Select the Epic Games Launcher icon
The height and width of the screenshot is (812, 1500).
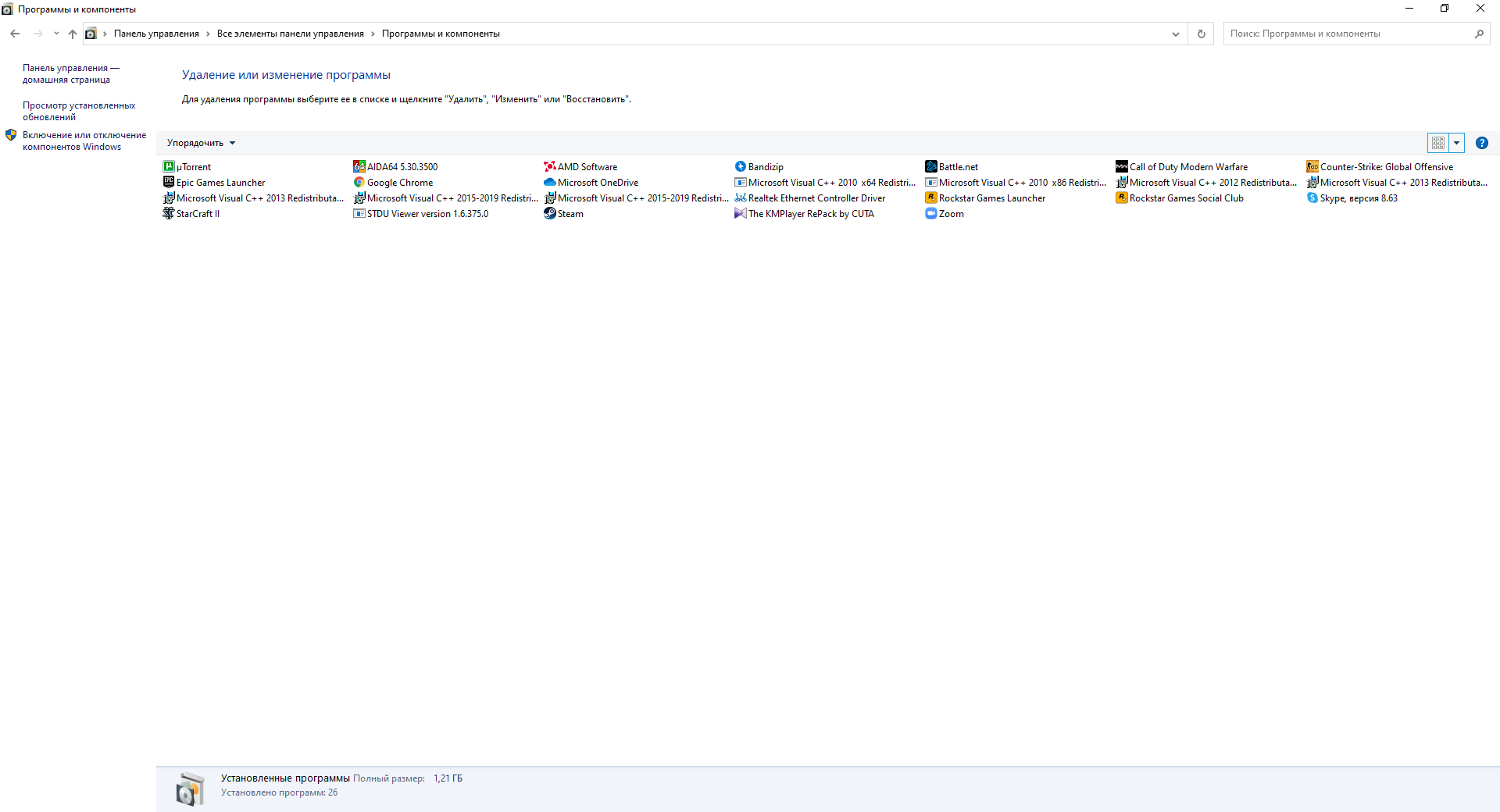click(169, 182)
